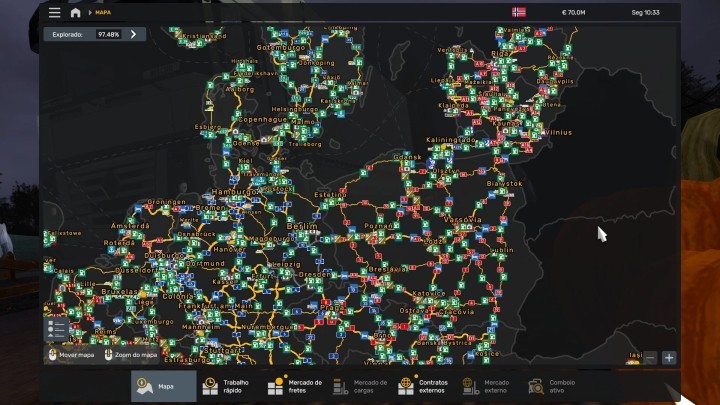
Task: Click the Lublin city label
Action: (x=502, y=250)
